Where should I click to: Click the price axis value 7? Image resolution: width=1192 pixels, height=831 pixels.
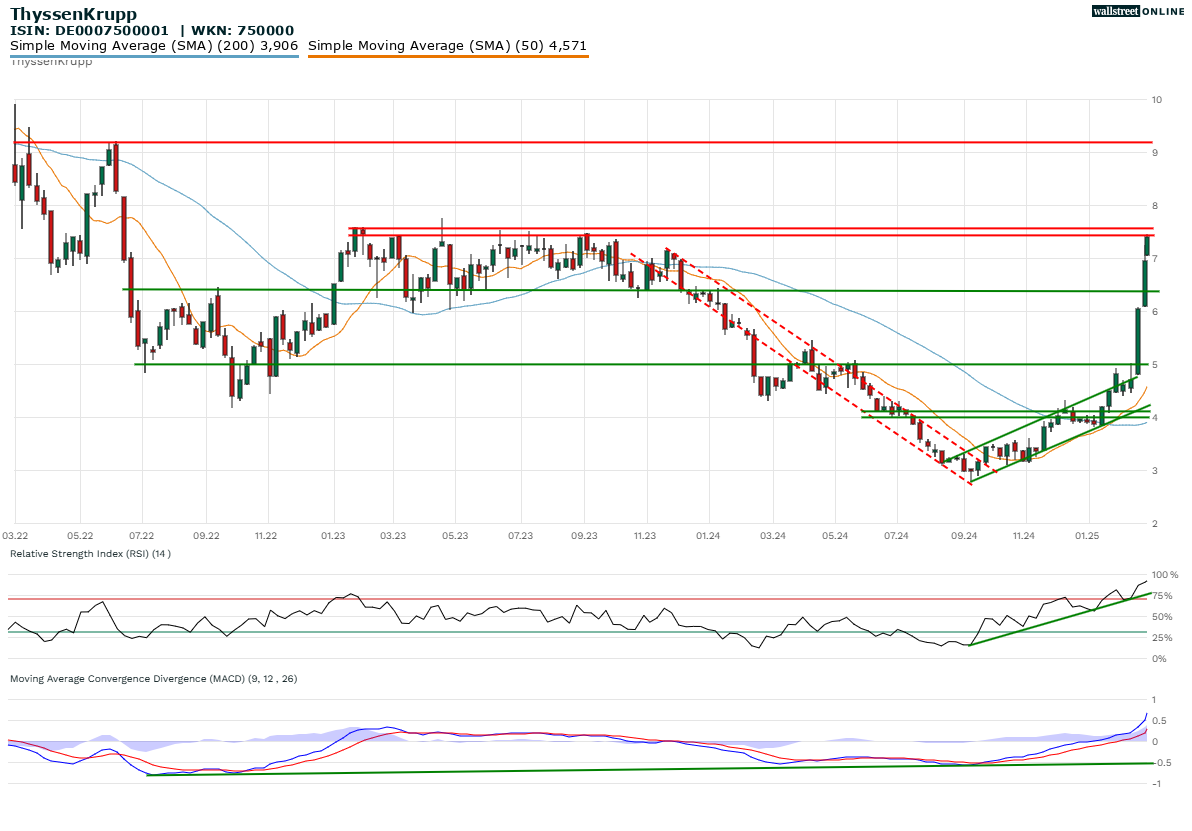tap(1155, 258)
